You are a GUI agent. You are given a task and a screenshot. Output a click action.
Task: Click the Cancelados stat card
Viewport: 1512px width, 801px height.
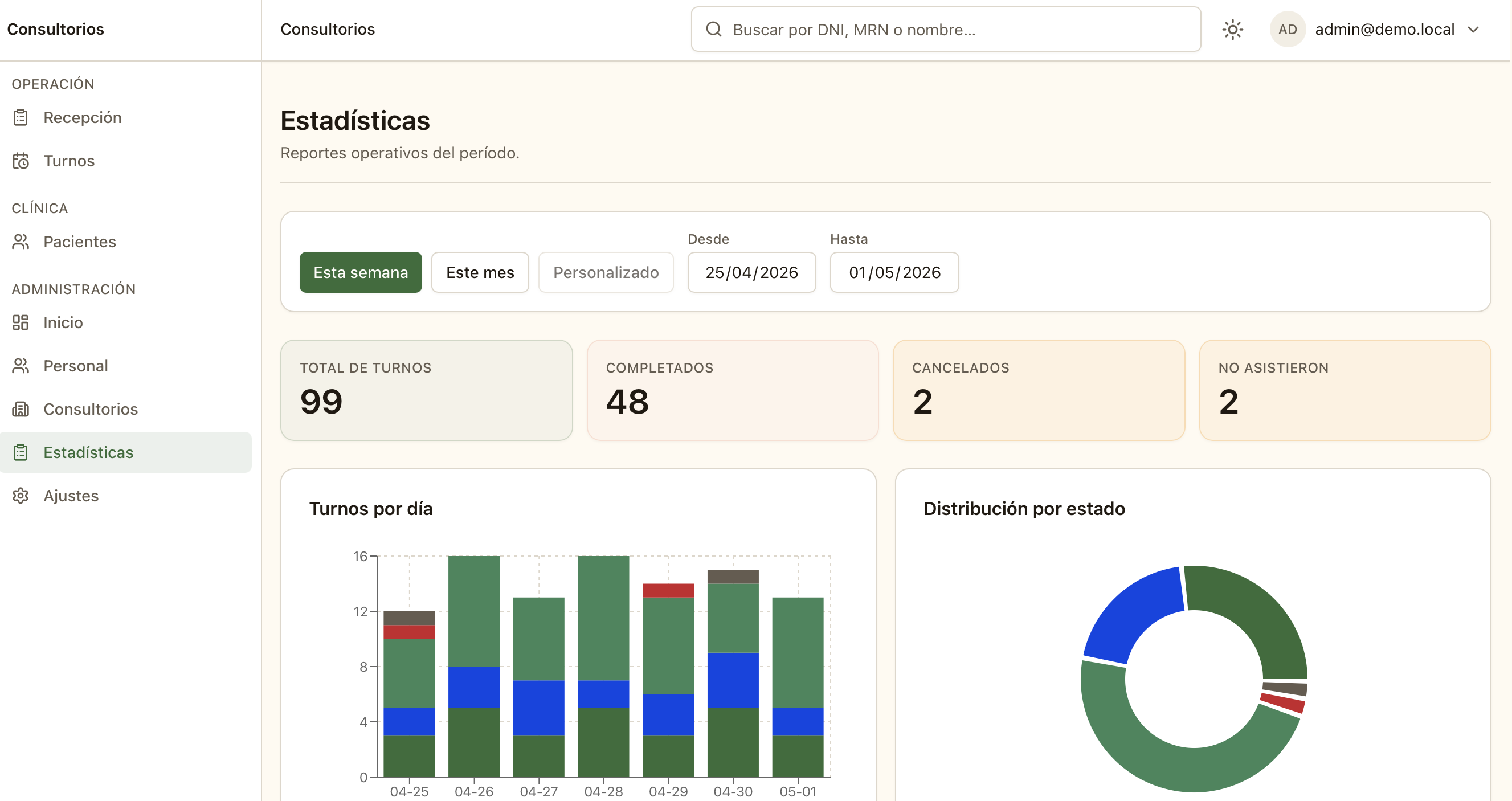[1039, 390]
